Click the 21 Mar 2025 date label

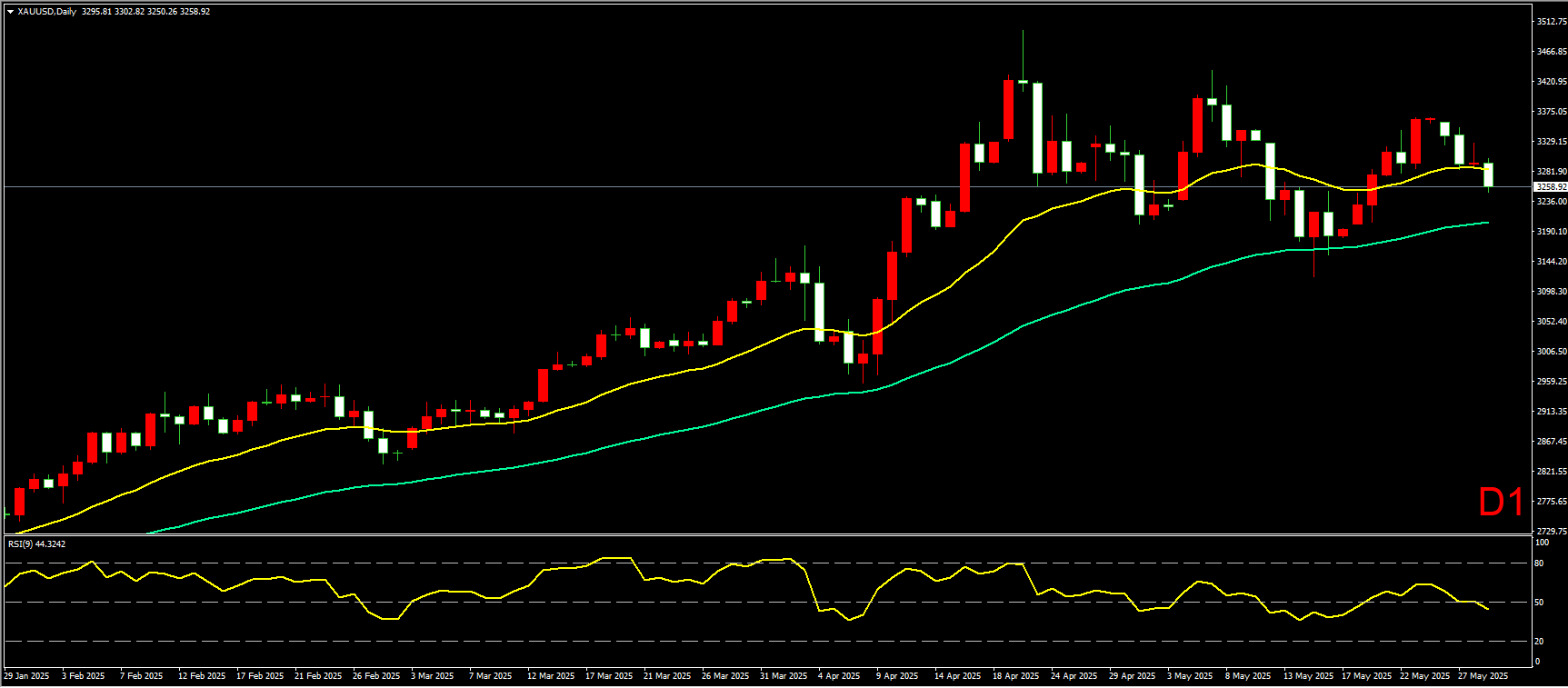(x=667, y=676)
